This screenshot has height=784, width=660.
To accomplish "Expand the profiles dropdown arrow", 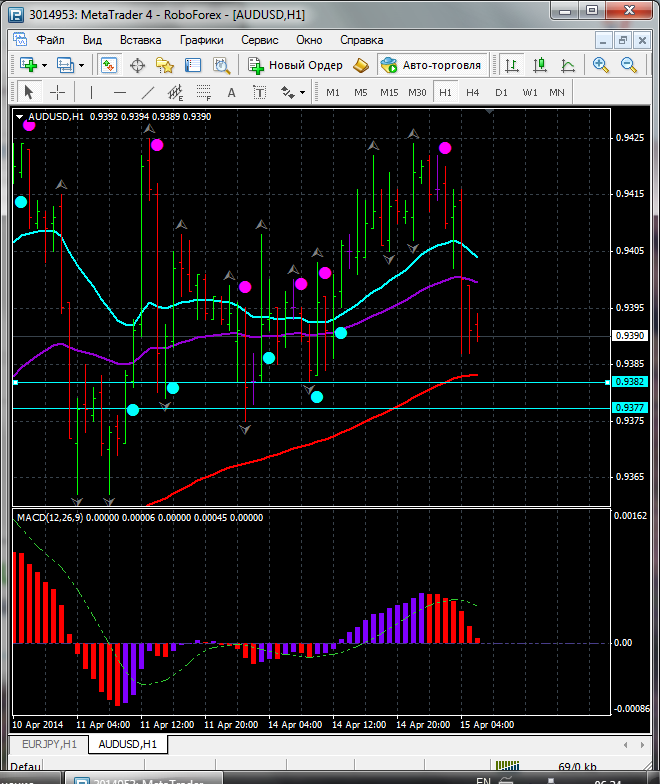I will (x=82, y=65).
